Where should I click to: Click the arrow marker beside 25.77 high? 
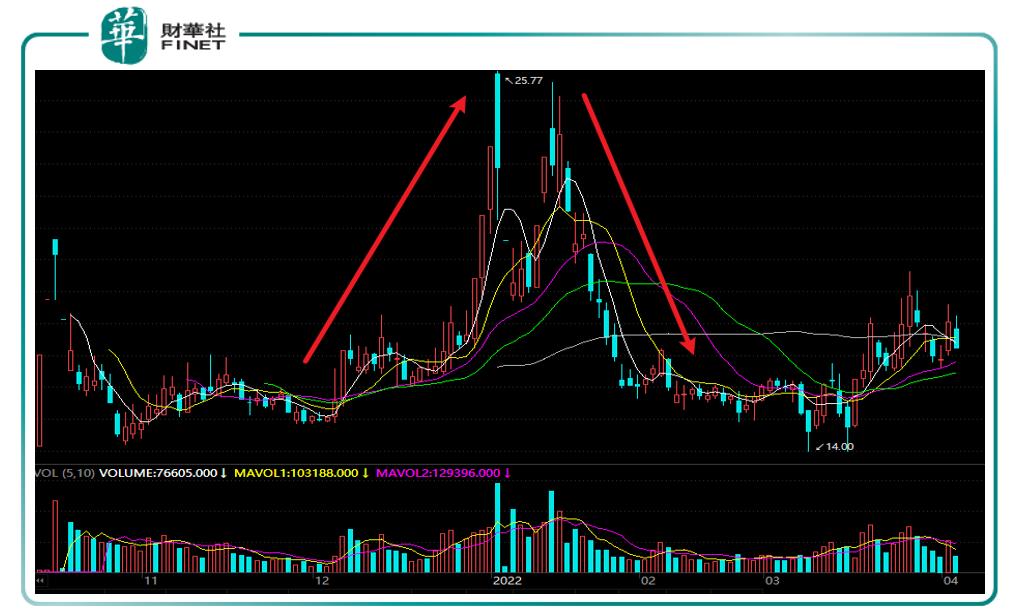[x=508, y=80]
